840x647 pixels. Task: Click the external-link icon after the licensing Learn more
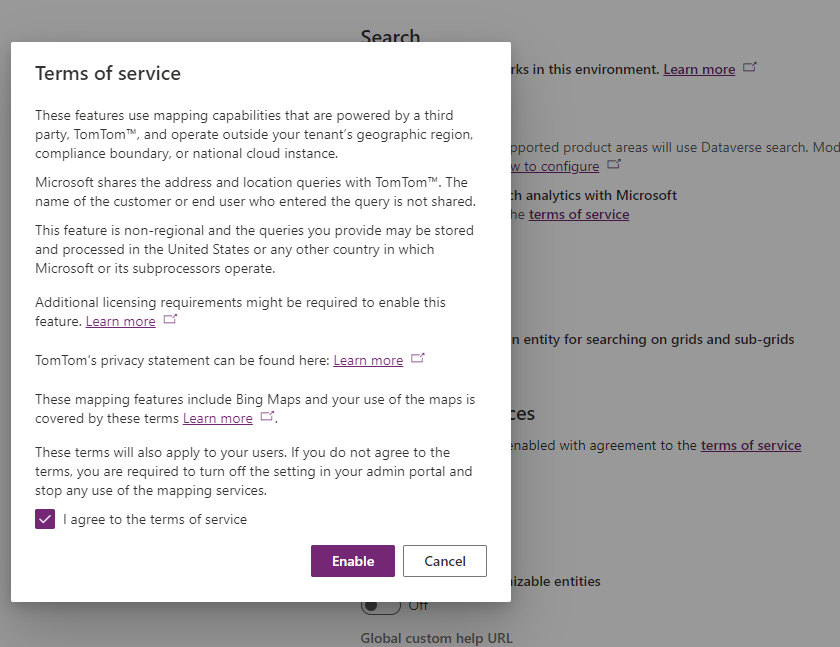click(170, 319)
